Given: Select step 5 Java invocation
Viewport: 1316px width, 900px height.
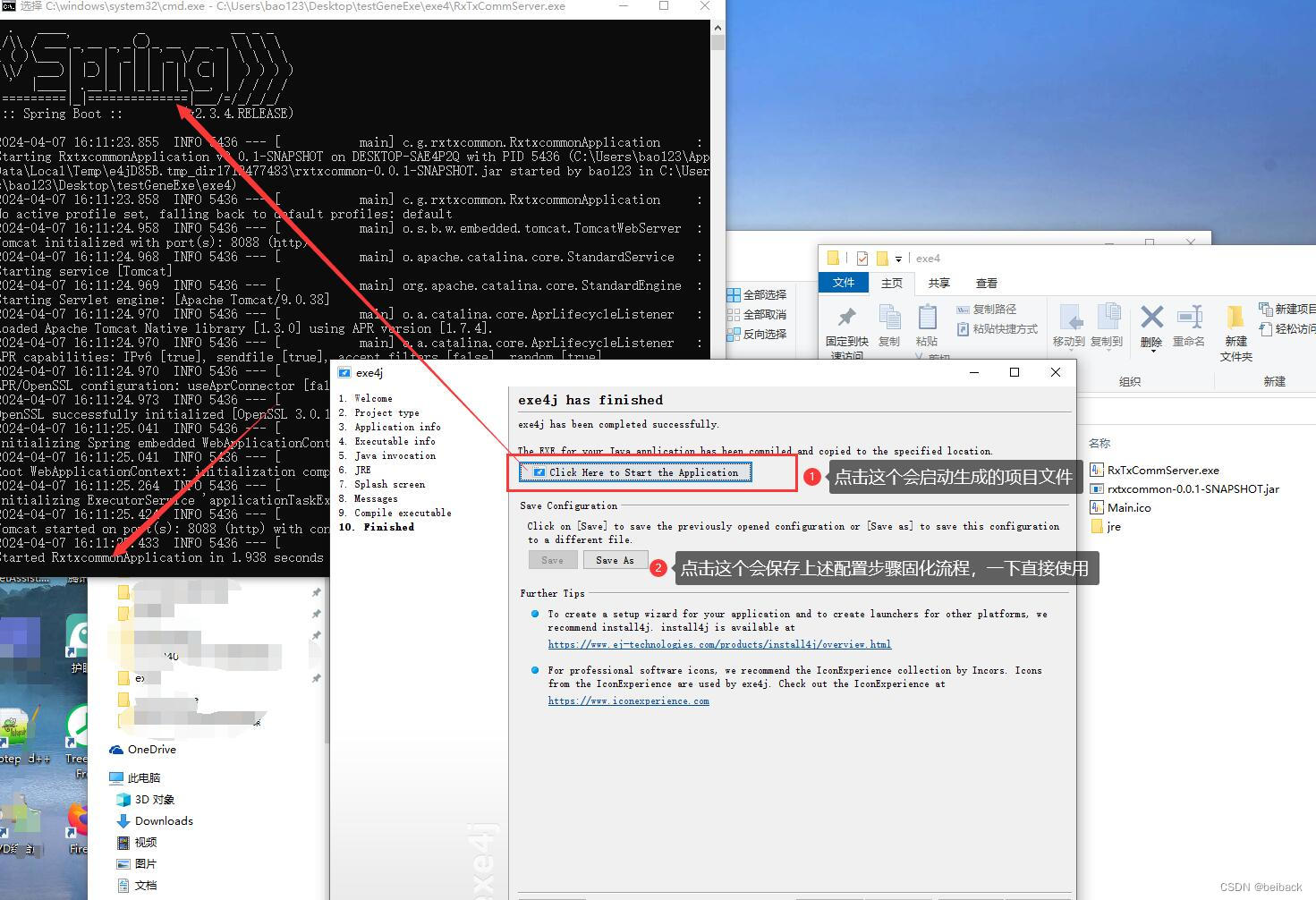Looking at the screenshot, I should click(386, 455).
